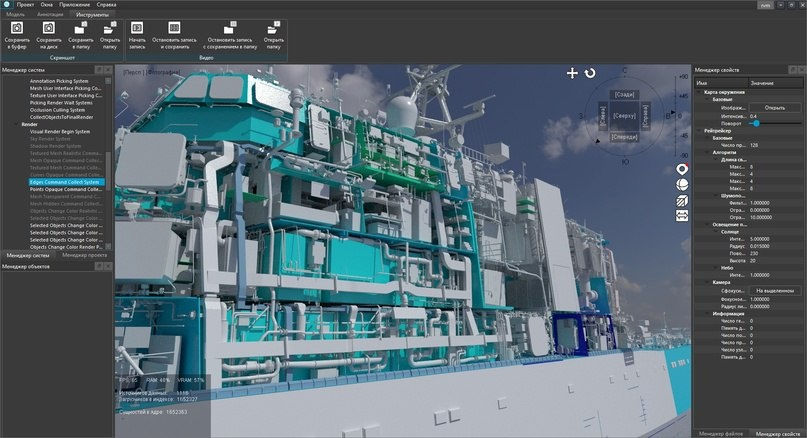Collapse the Камера properties section

pyautogui.click(x=708, y=282)
